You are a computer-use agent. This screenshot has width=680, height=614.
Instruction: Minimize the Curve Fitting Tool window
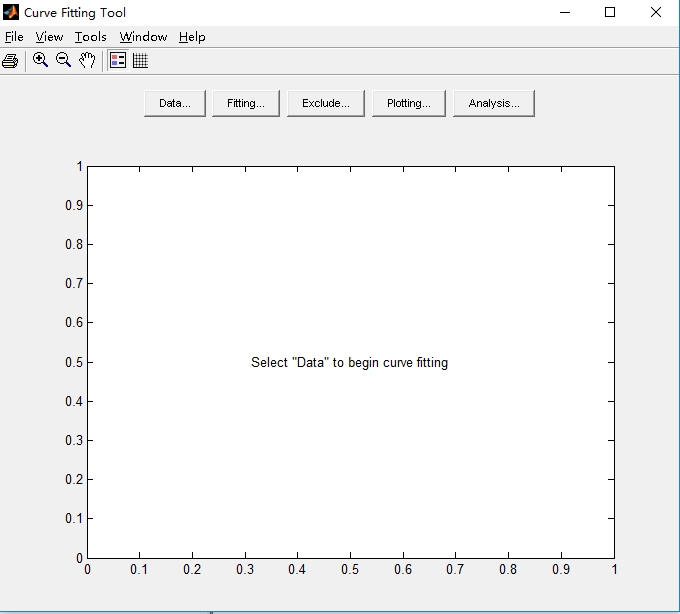click(565, 13)
